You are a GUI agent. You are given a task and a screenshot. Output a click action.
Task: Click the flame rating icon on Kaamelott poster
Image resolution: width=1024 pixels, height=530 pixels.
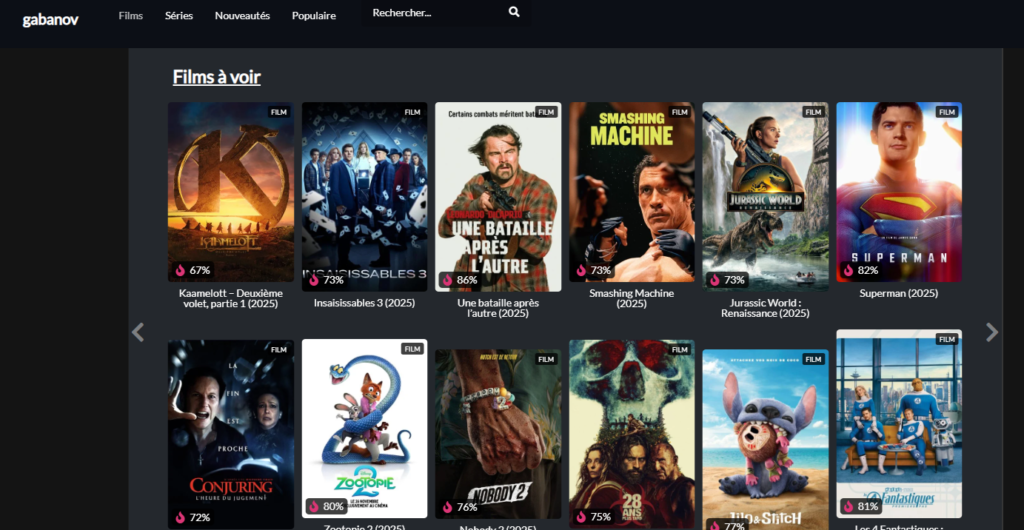[181, 270]
